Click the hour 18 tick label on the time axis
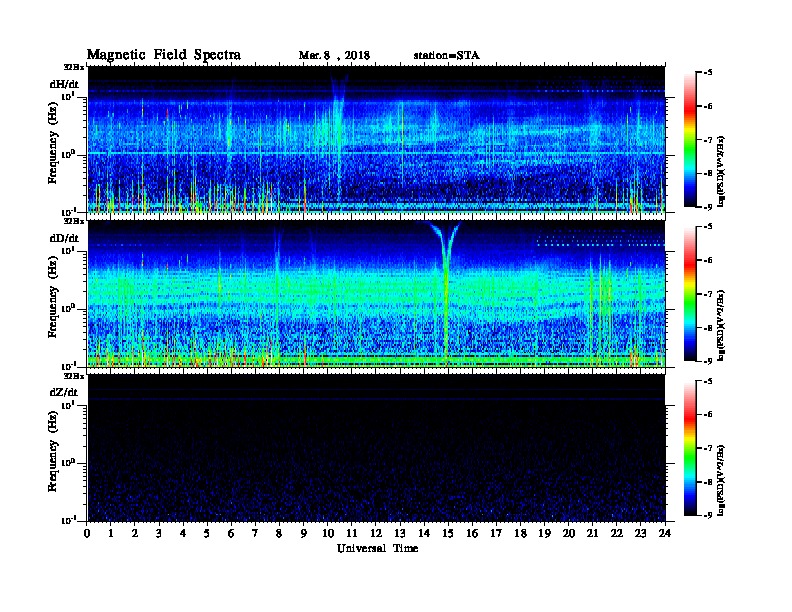 520,534
